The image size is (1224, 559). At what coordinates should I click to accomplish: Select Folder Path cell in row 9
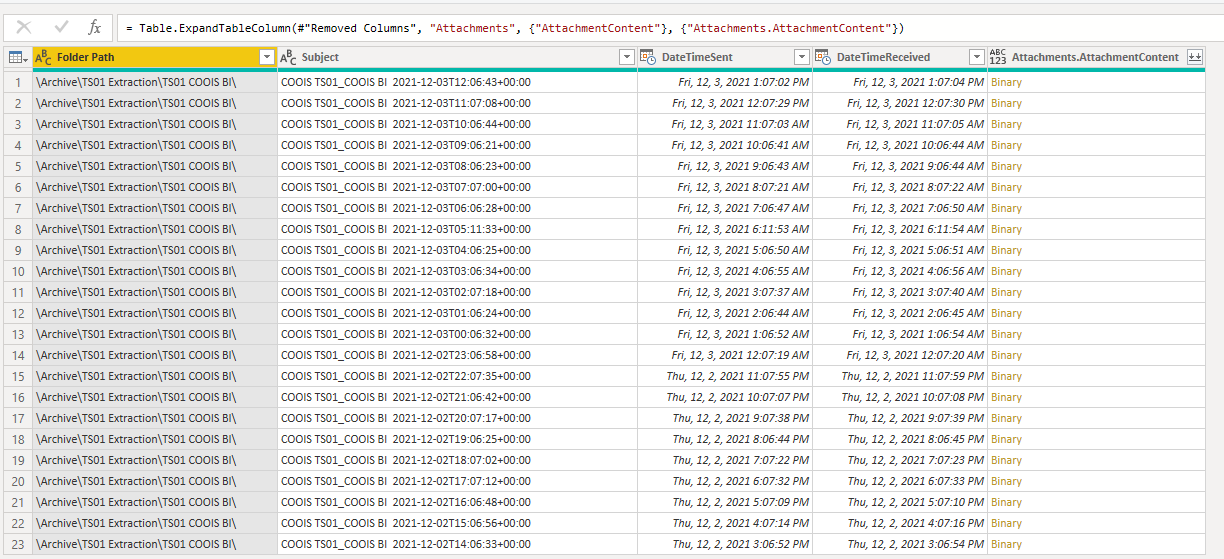[x=155, y=251]
